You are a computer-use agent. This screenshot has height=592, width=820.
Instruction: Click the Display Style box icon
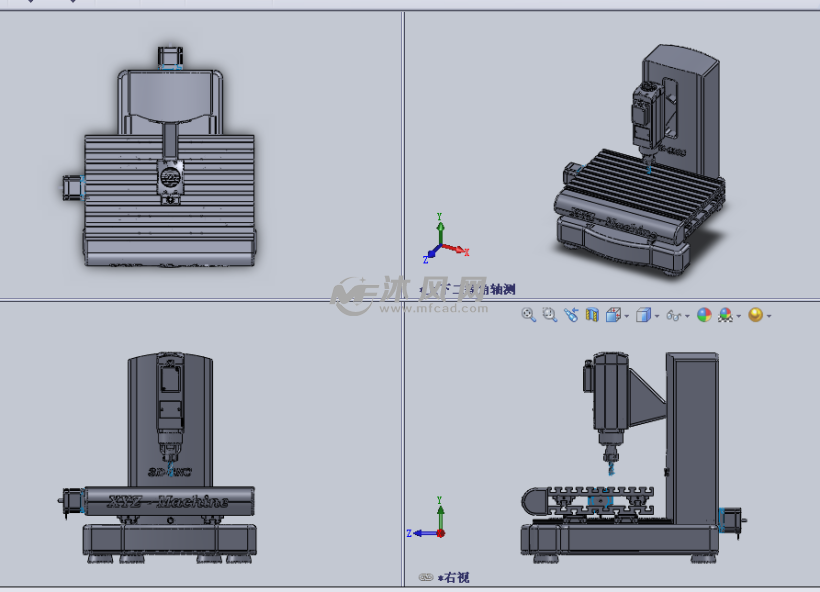tap(643, 315)
